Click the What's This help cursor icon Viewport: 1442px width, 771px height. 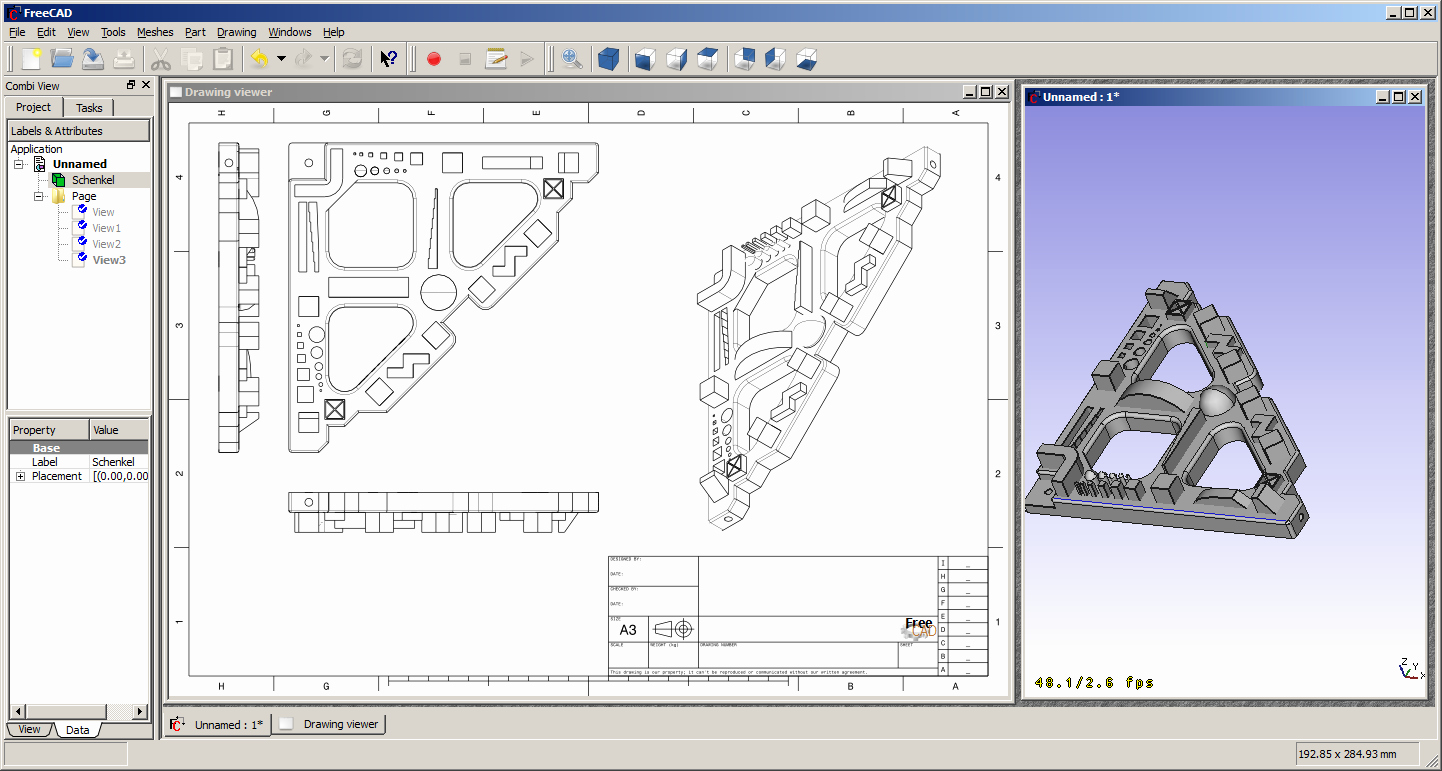[x=388, y=59]
